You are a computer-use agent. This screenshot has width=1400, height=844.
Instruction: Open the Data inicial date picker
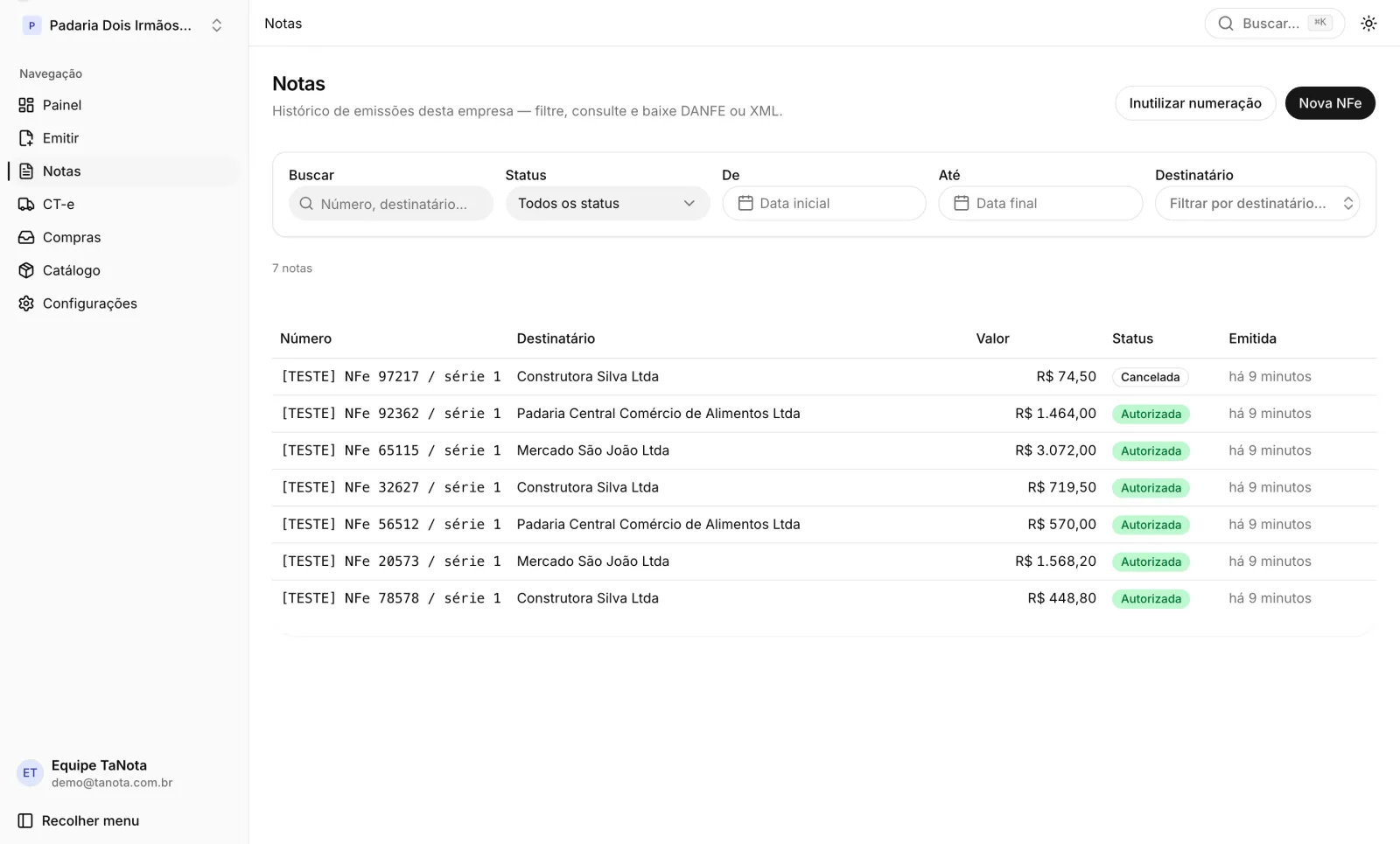824,204
